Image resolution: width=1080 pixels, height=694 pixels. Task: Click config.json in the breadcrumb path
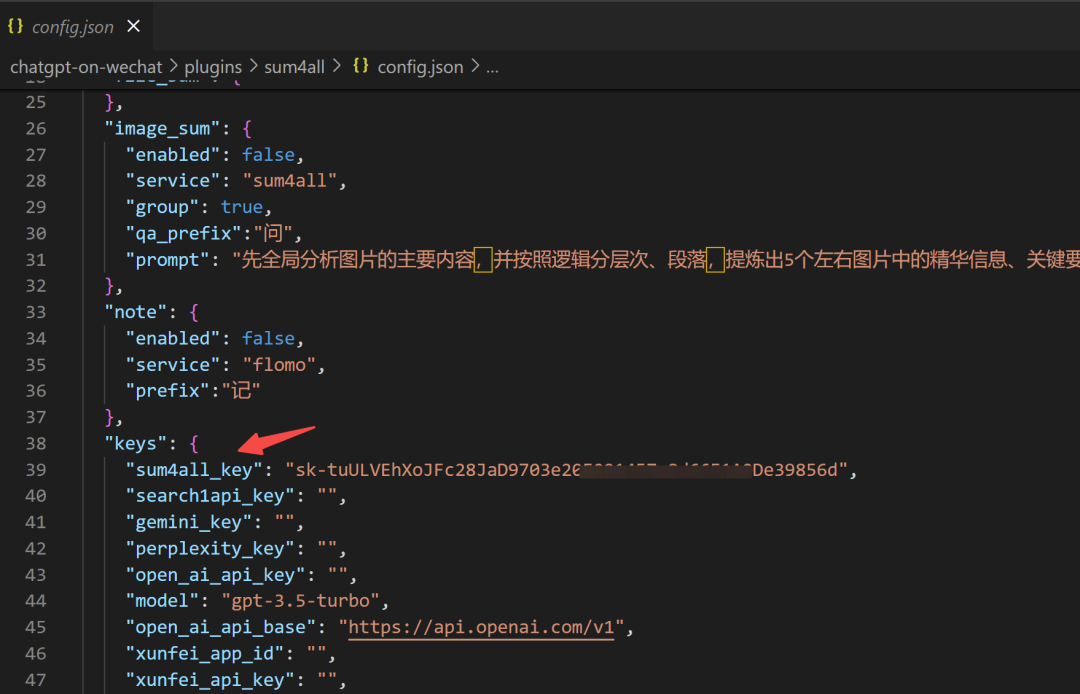point(420,67)
